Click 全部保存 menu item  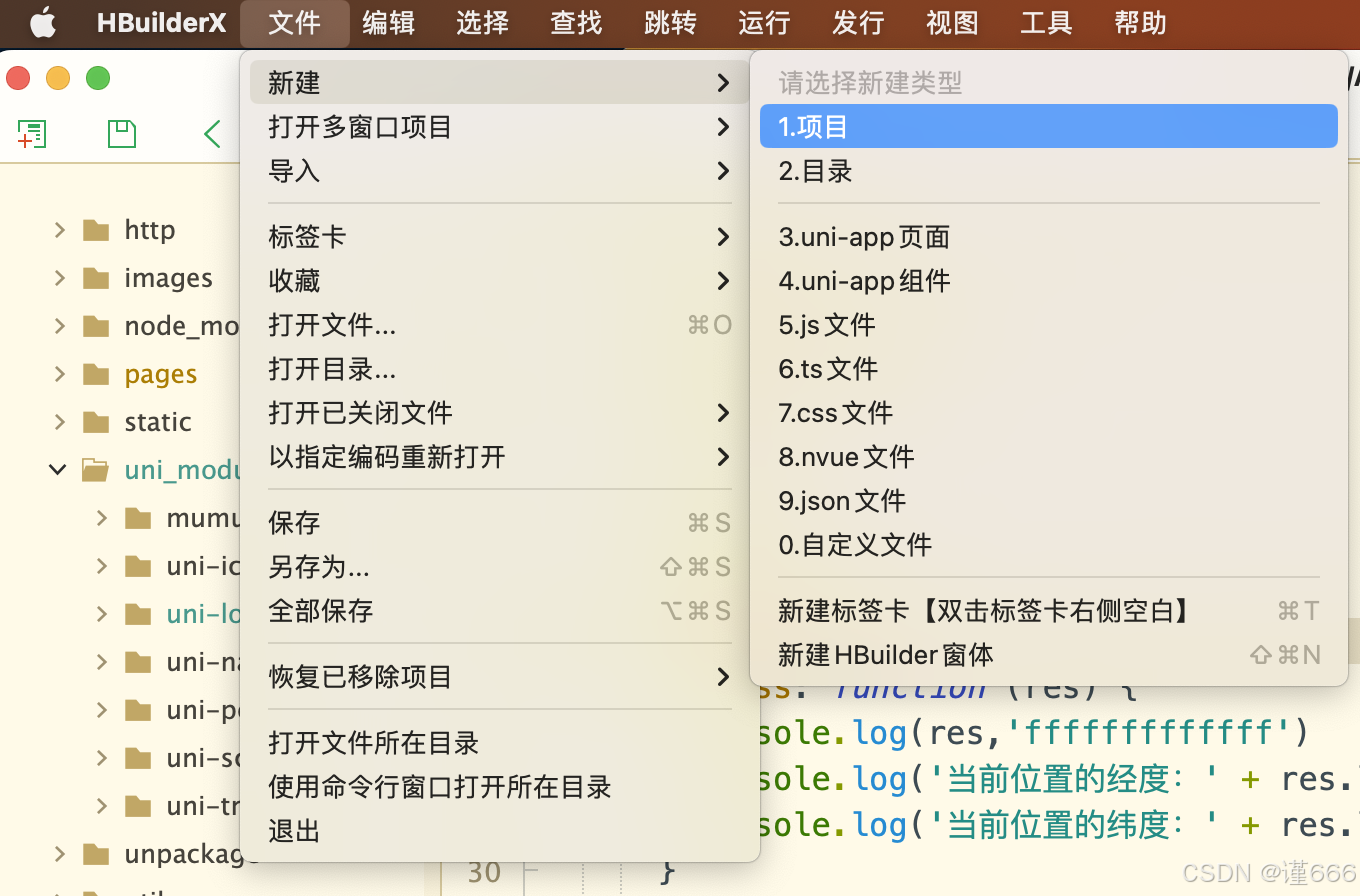pyautogui.click(x=500, y=611)
